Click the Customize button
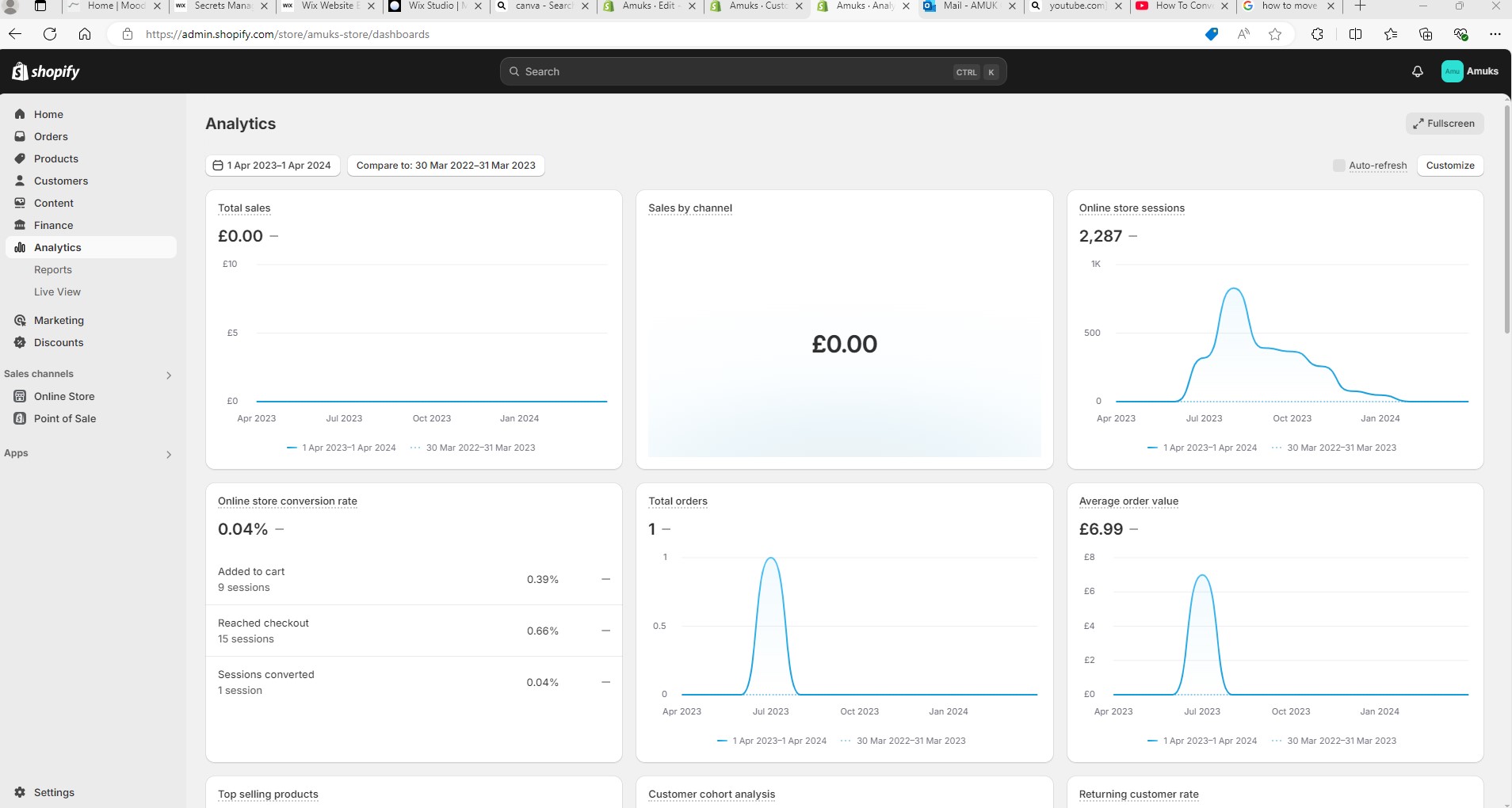Viewport: 1512px width, 808px height. click(x=1450, y=166)
